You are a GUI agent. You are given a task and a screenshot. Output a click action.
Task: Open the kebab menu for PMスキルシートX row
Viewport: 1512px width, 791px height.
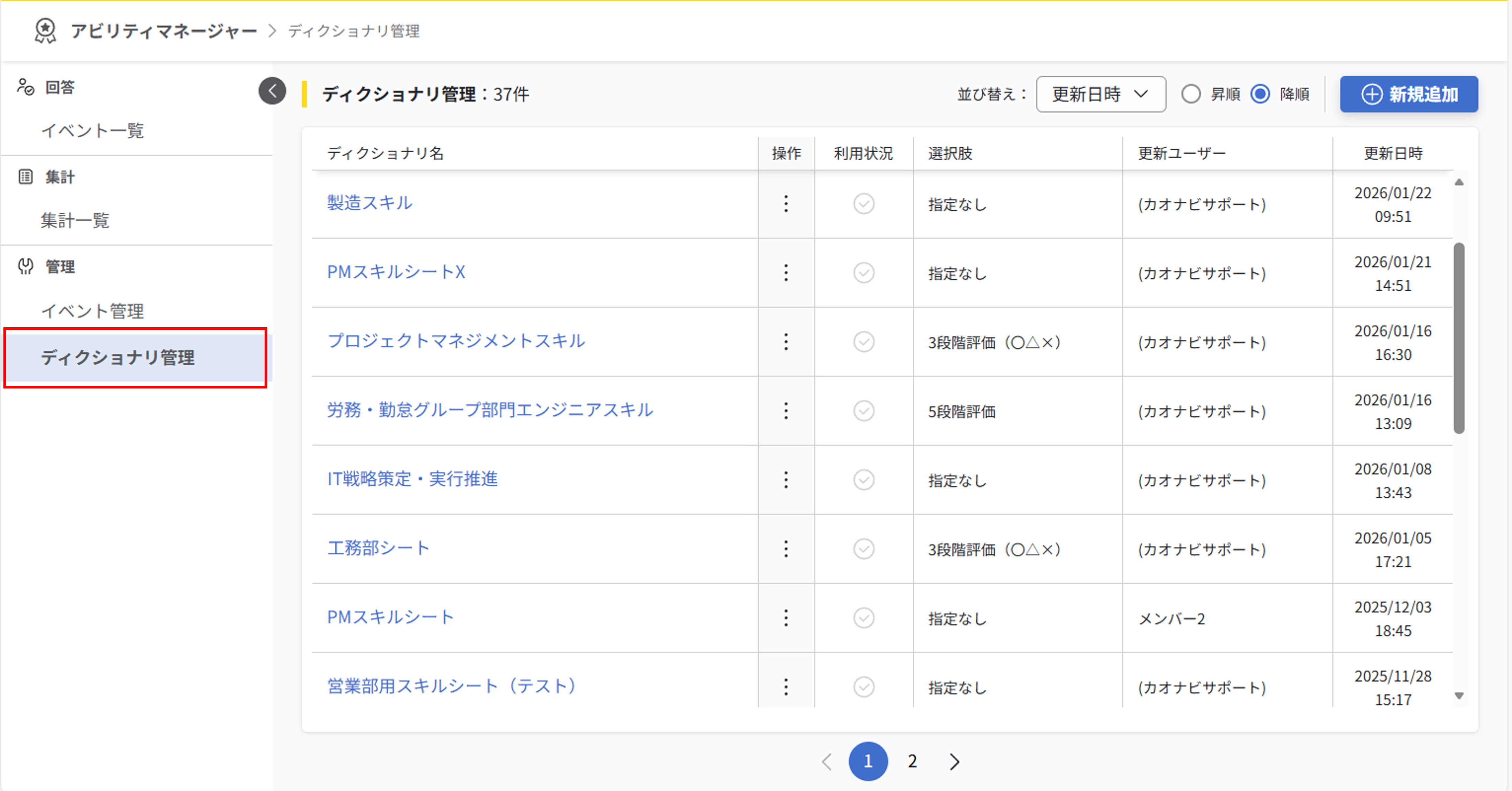787,273
